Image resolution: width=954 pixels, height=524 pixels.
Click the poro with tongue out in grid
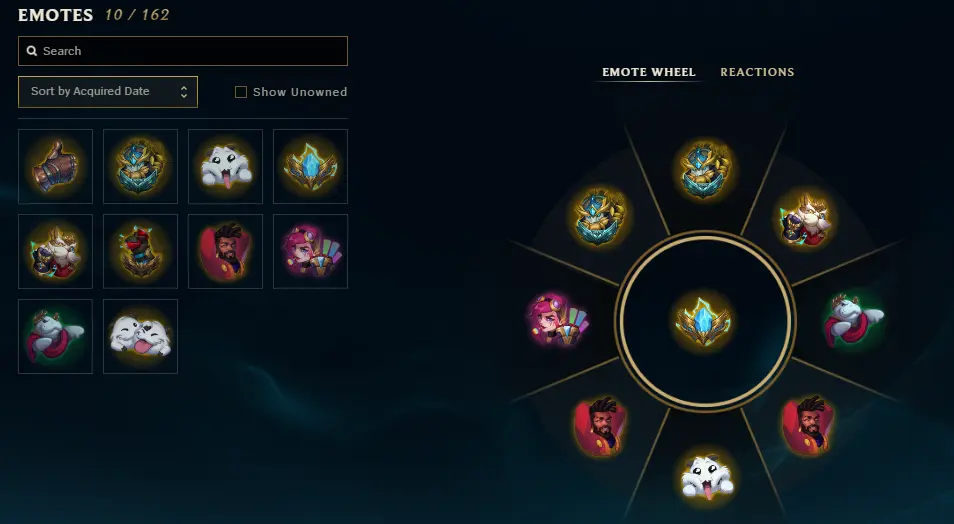[x=225, y=166]
